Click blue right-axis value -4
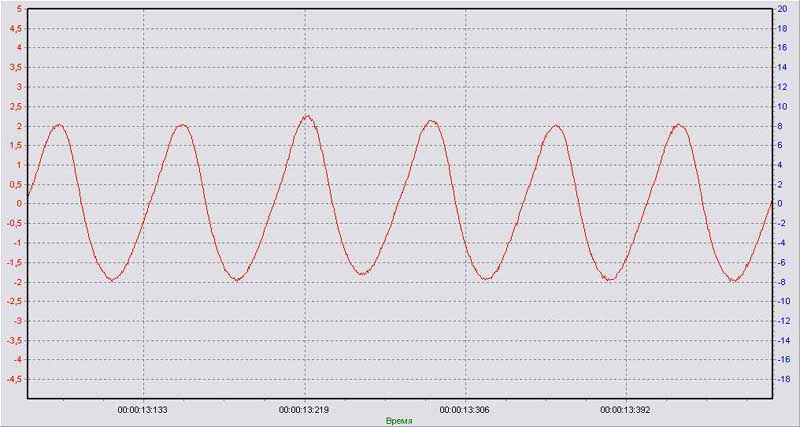This screenshot has width=800, height=427. coord(781,243)
